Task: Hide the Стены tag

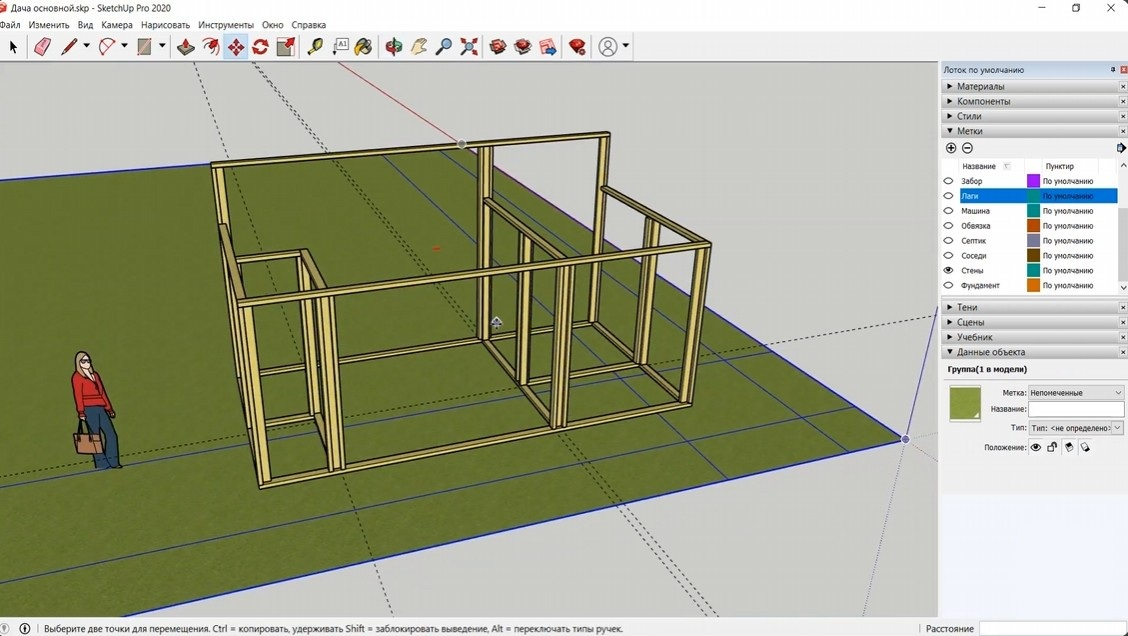Action: click(x=948, y=271)
